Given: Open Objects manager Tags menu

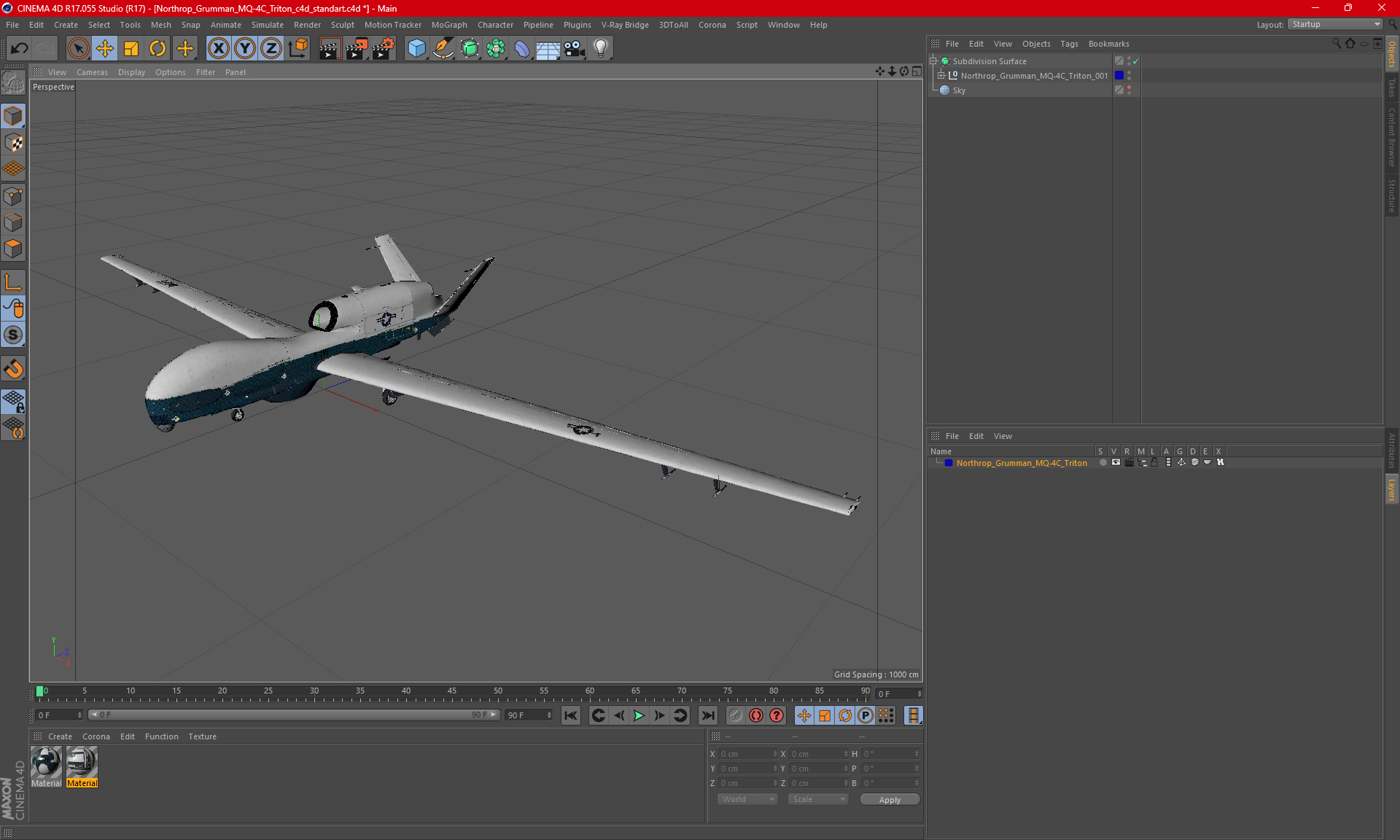Looking at the screenshot, I should pyautogui.click(x=1069, y=44).
